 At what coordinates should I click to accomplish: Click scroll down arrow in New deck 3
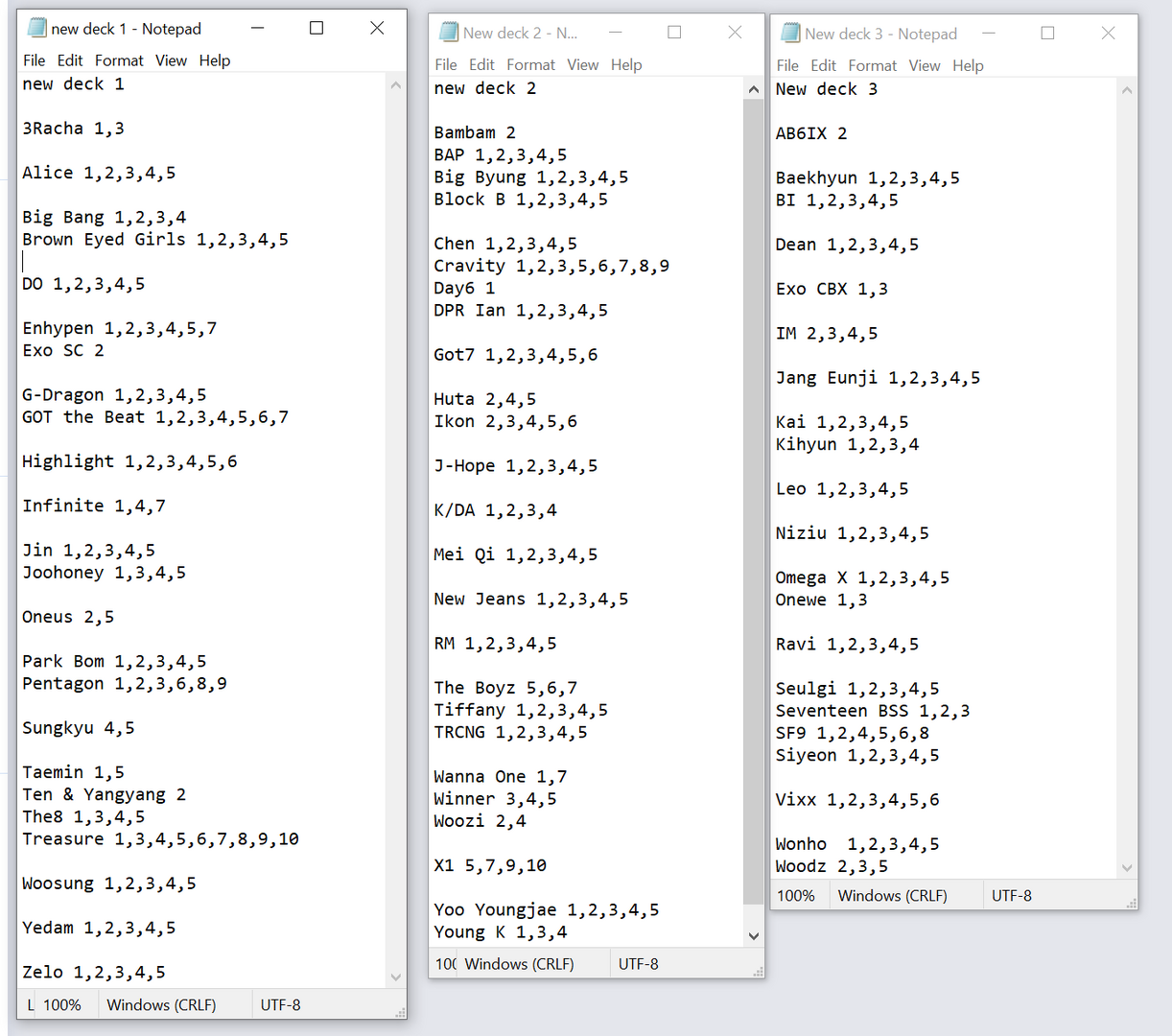(x=1127, y=867)
